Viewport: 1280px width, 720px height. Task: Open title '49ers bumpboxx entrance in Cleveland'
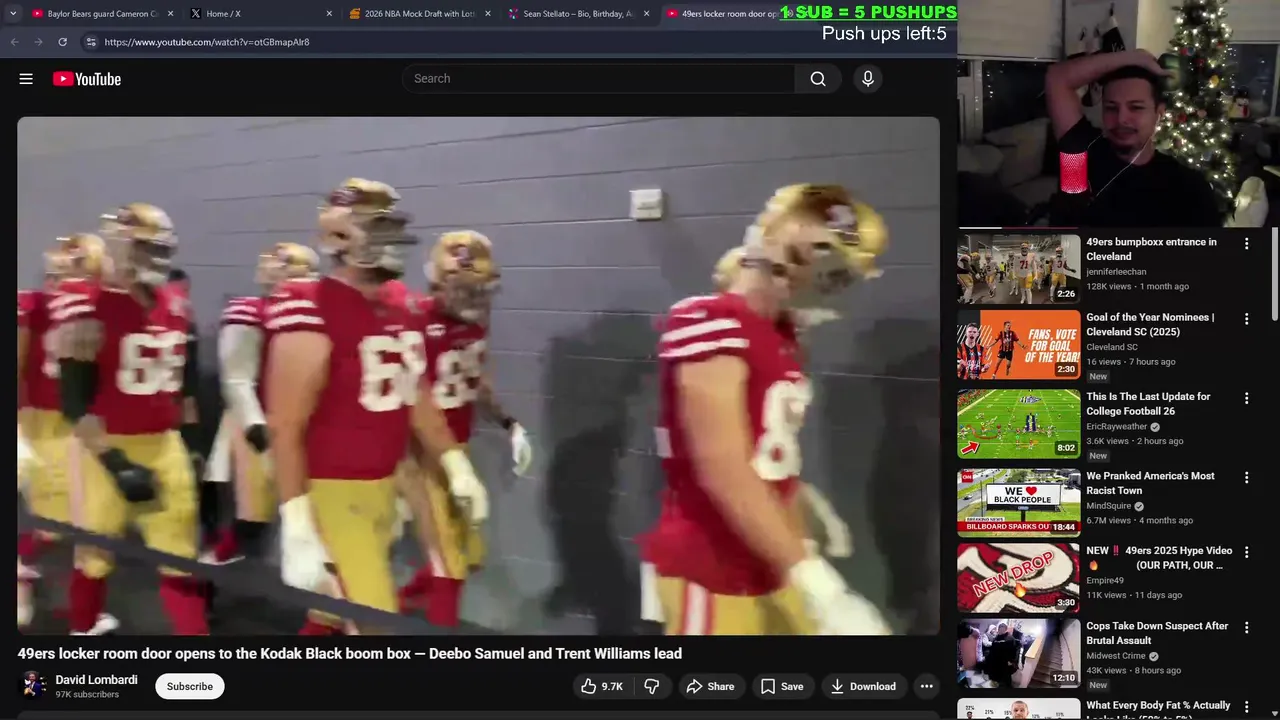1151,249
